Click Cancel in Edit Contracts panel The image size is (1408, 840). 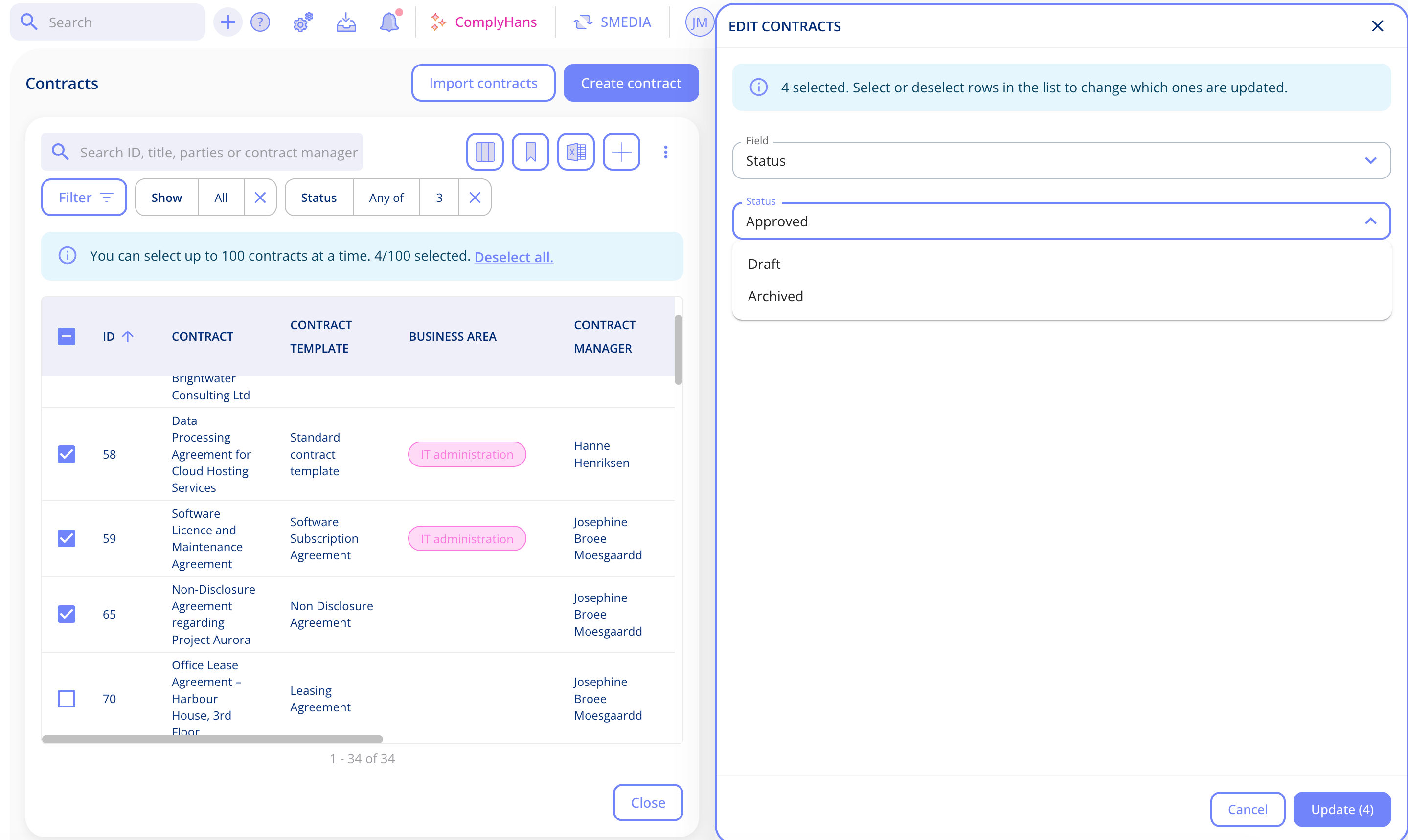(1247, 809)
